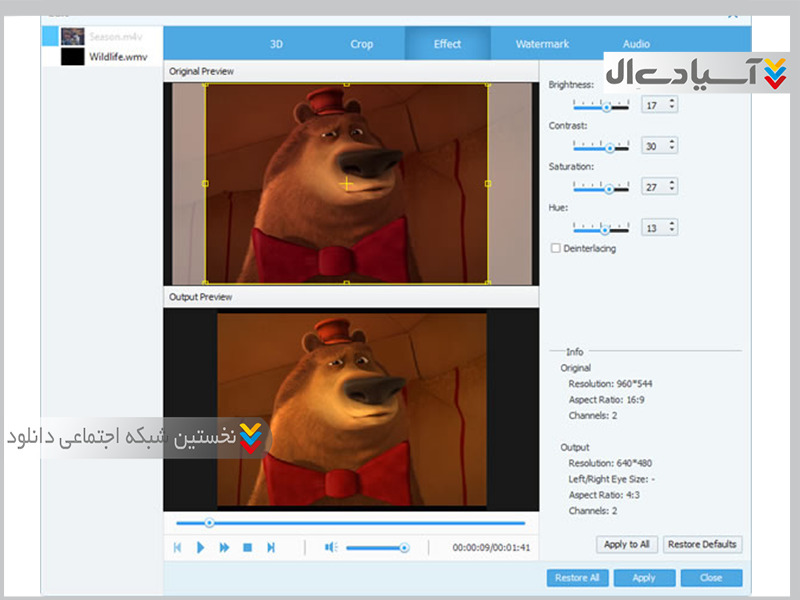
Task: Decrease Contrast value with down stepper arrow
Action: point(672,150)
